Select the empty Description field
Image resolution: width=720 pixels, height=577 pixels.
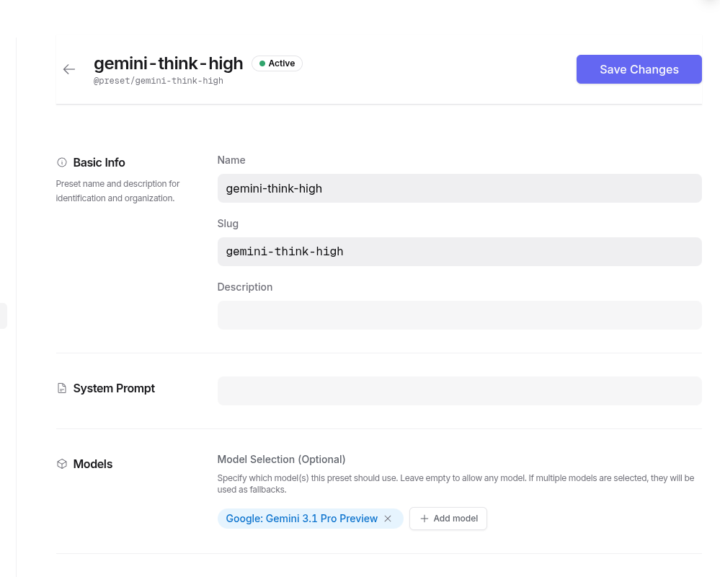click(x=459, y=315)
